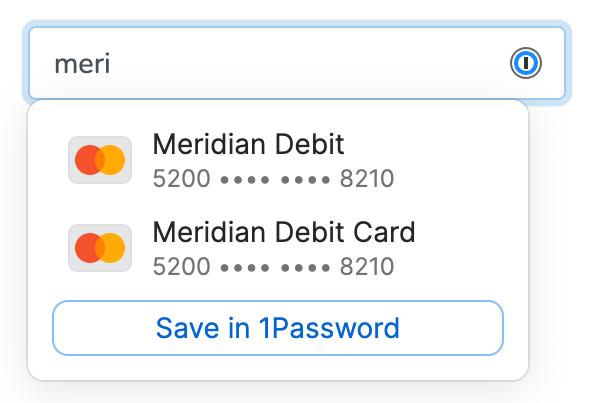The width and height of the screenshot is (596, 403).
Task: Click the Mastercard logo beside Meridian Debit
Action: click(100, 160)
